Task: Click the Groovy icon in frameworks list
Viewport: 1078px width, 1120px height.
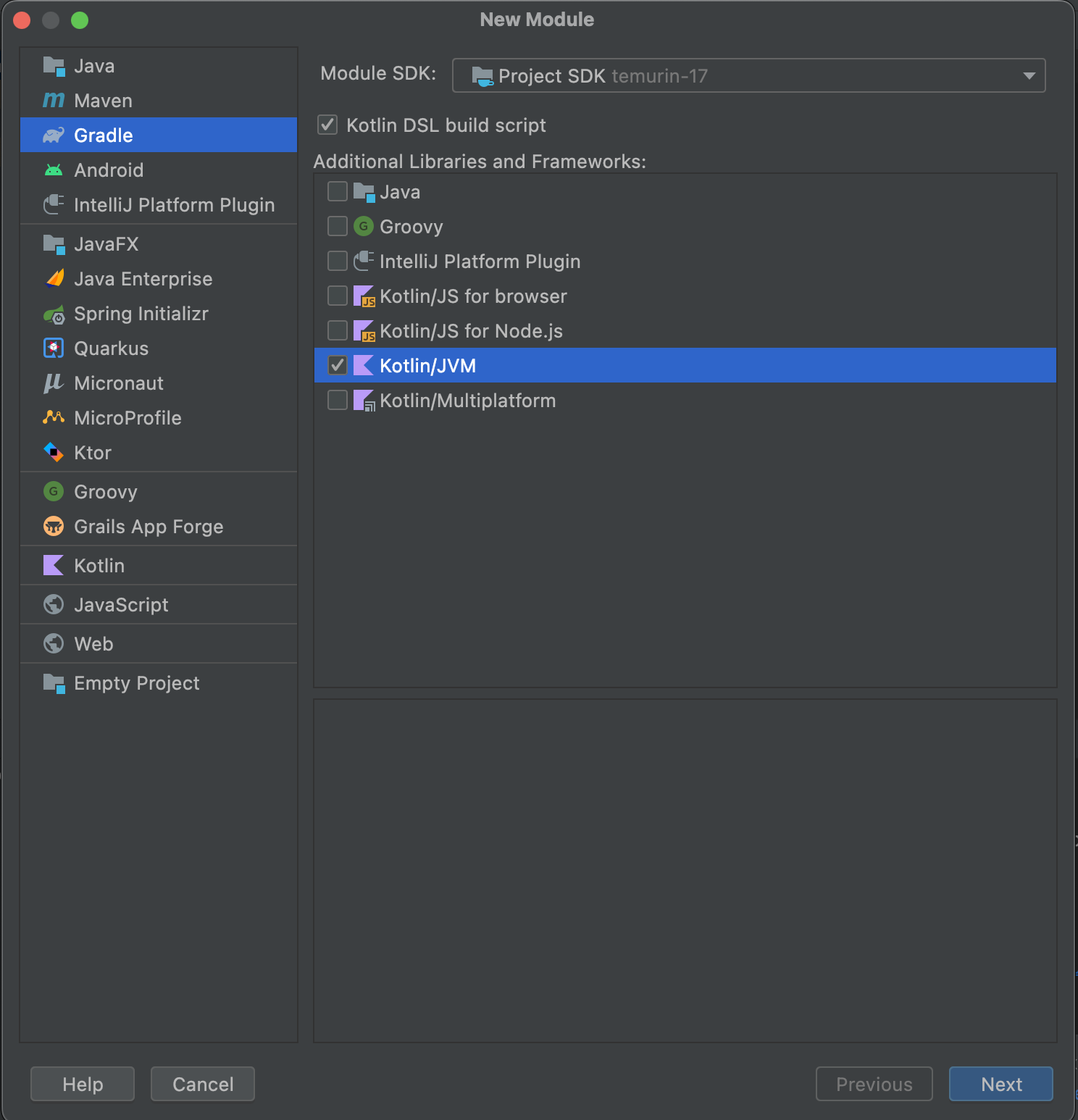Action: (364, 226)
